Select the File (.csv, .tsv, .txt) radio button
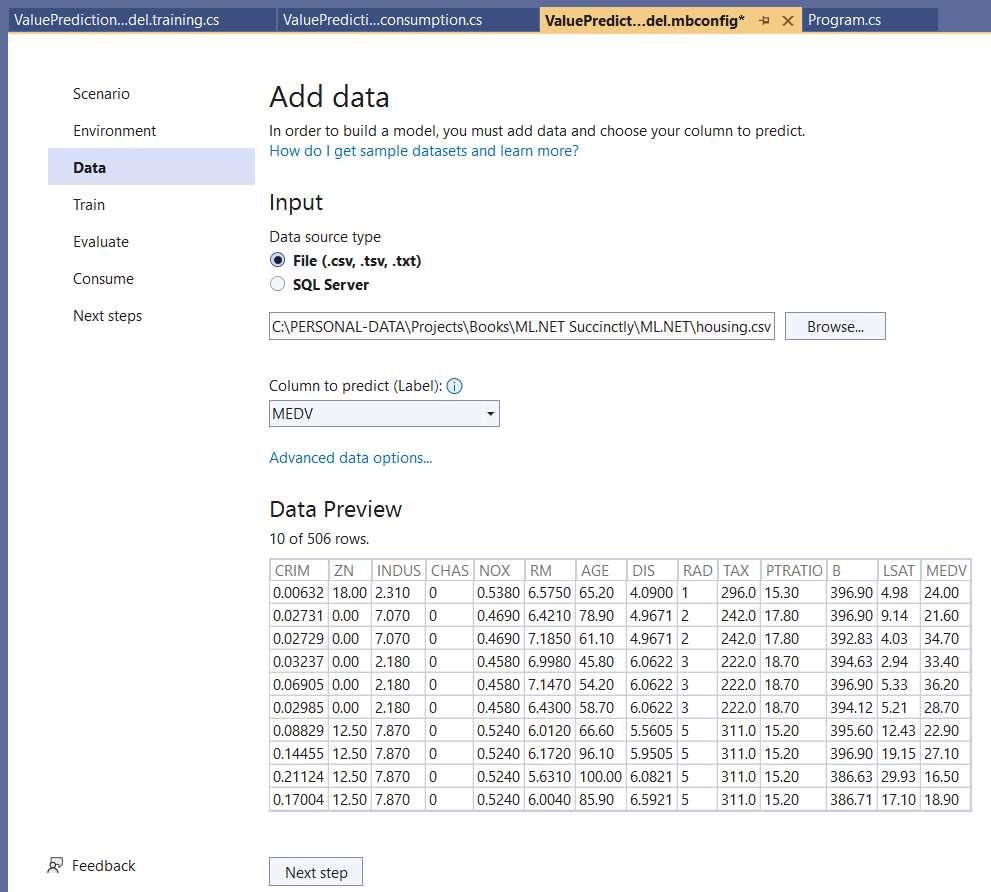 [x=277, y=260]
